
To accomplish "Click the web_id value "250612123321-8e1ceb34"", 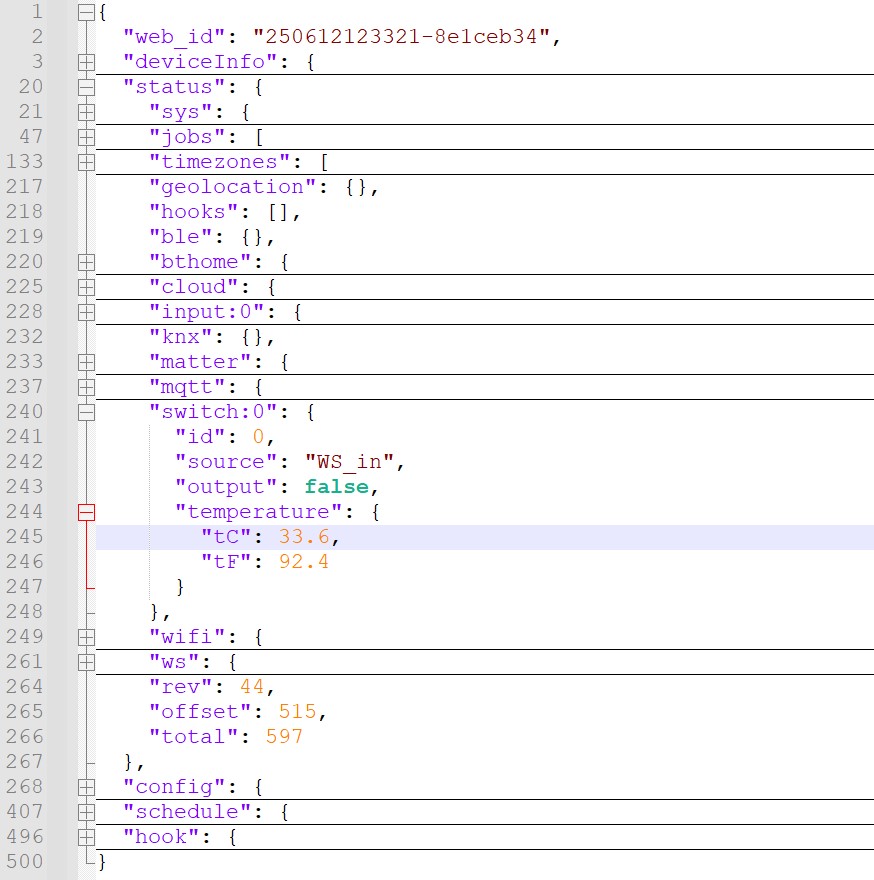I will pyautogui.click(x=401, y=36).
